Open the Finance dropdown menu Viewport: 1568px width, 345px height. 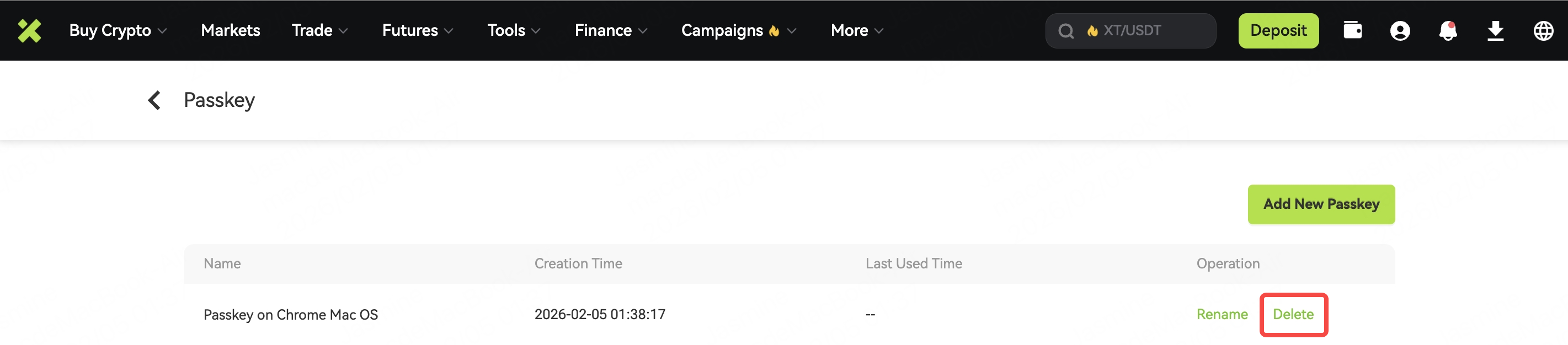coord(611,30)
